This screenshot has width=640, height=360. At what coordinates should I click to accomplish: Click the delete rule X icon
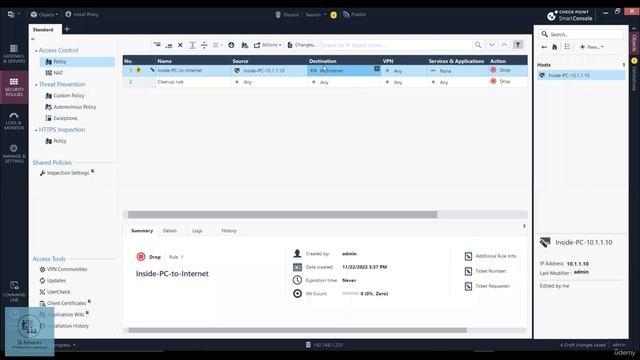click(x=180, y=45)
